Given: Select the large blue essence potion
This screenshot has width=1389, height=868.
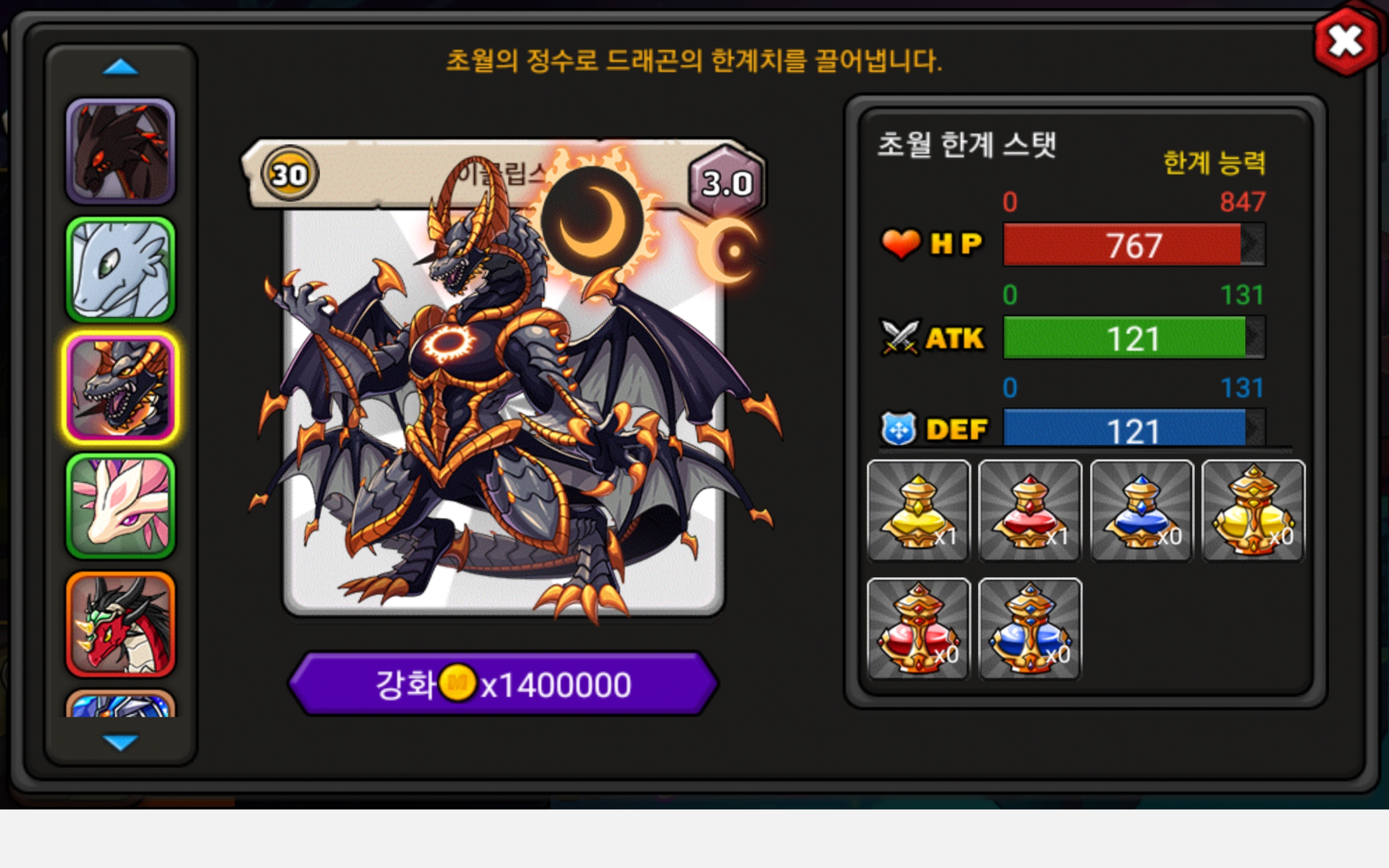Looking at the screenshot, I should pyautogui.click(x=1030, y=629).
